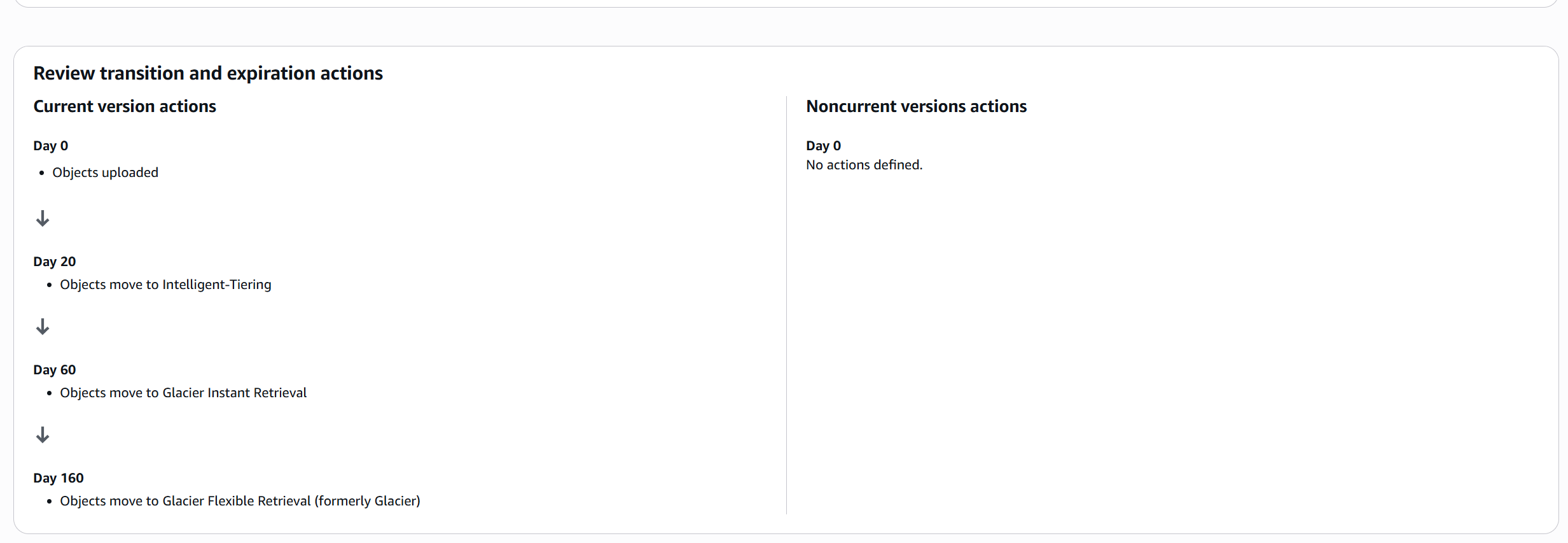Click Day 0 under Noncurrent versions actions
This screenshot has width=1568, height=543.
point(823,146)
